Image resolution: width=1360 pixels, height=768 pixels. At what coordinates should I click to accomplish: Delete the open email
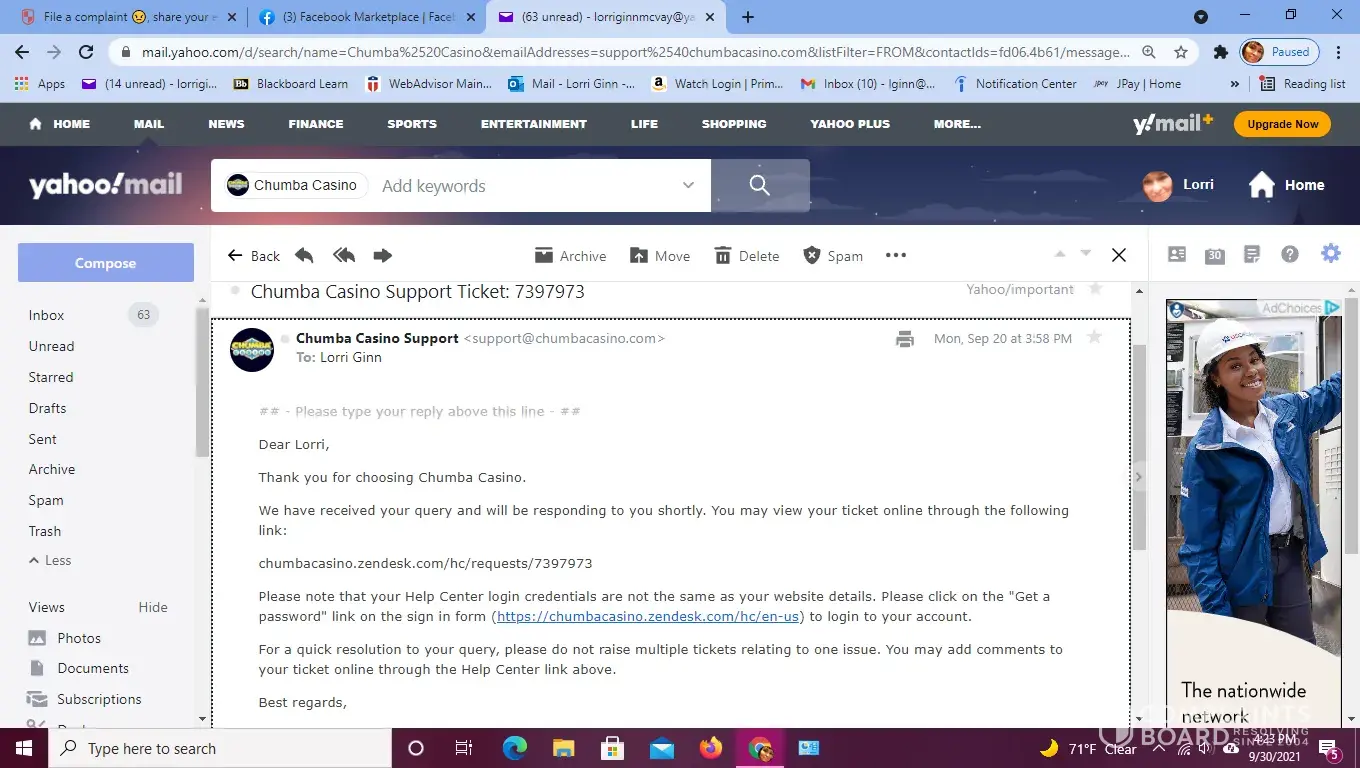(x=746, y=256)
